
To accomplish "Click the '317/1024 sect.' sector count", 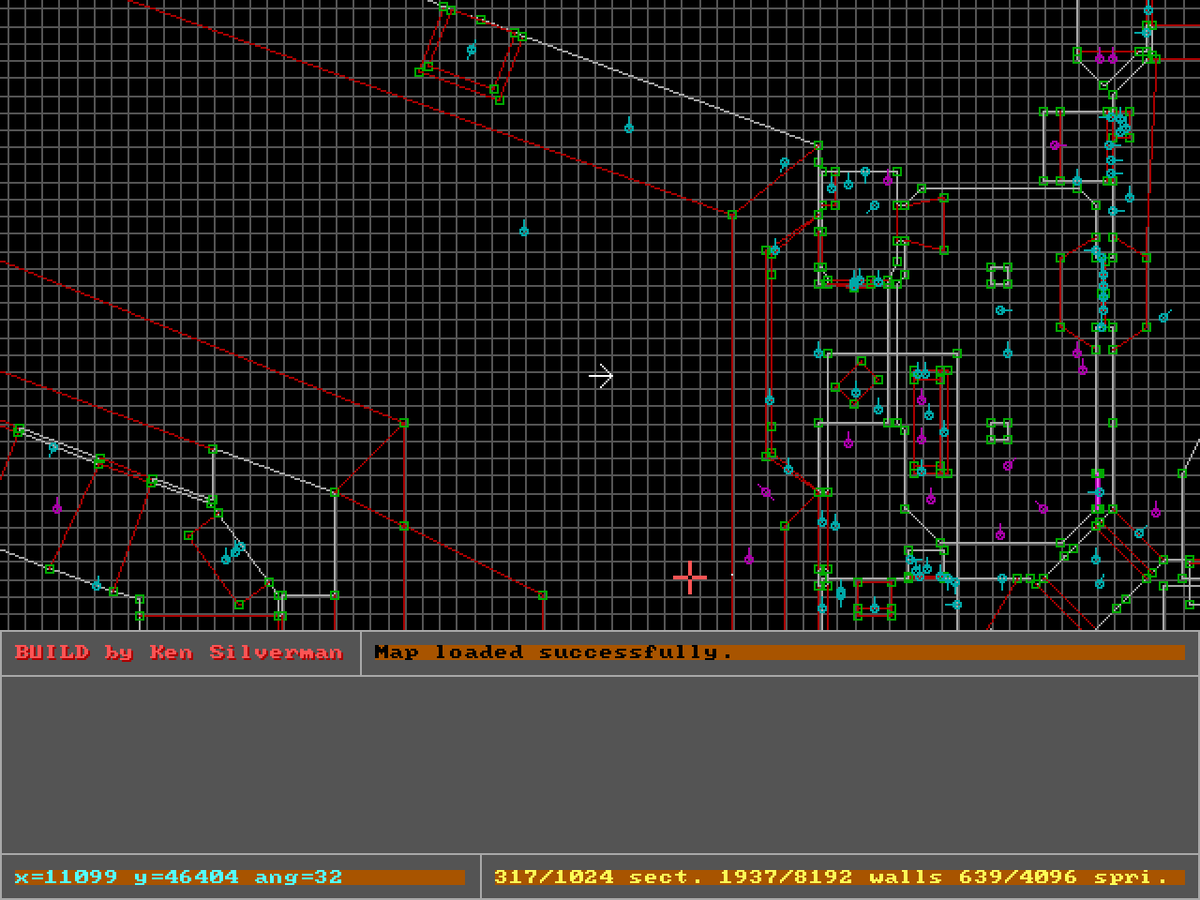I will click(x=598, y=877).
